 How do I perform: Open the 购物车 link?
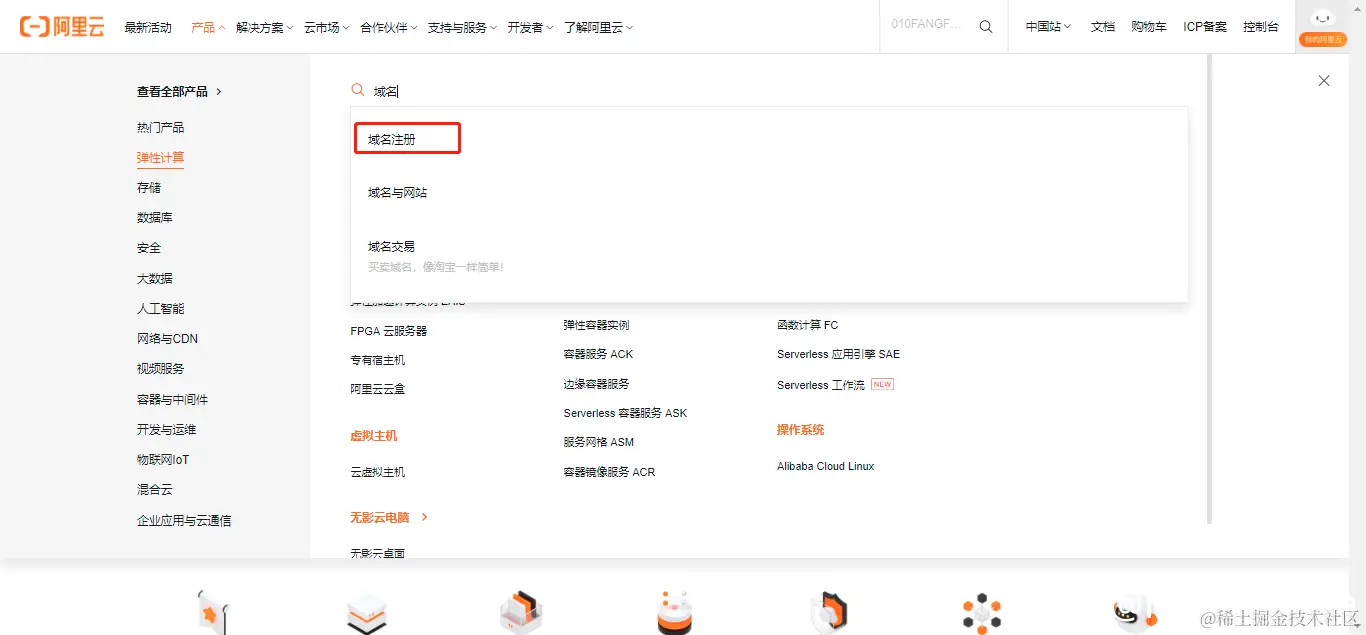click(x=1149, y=27)
